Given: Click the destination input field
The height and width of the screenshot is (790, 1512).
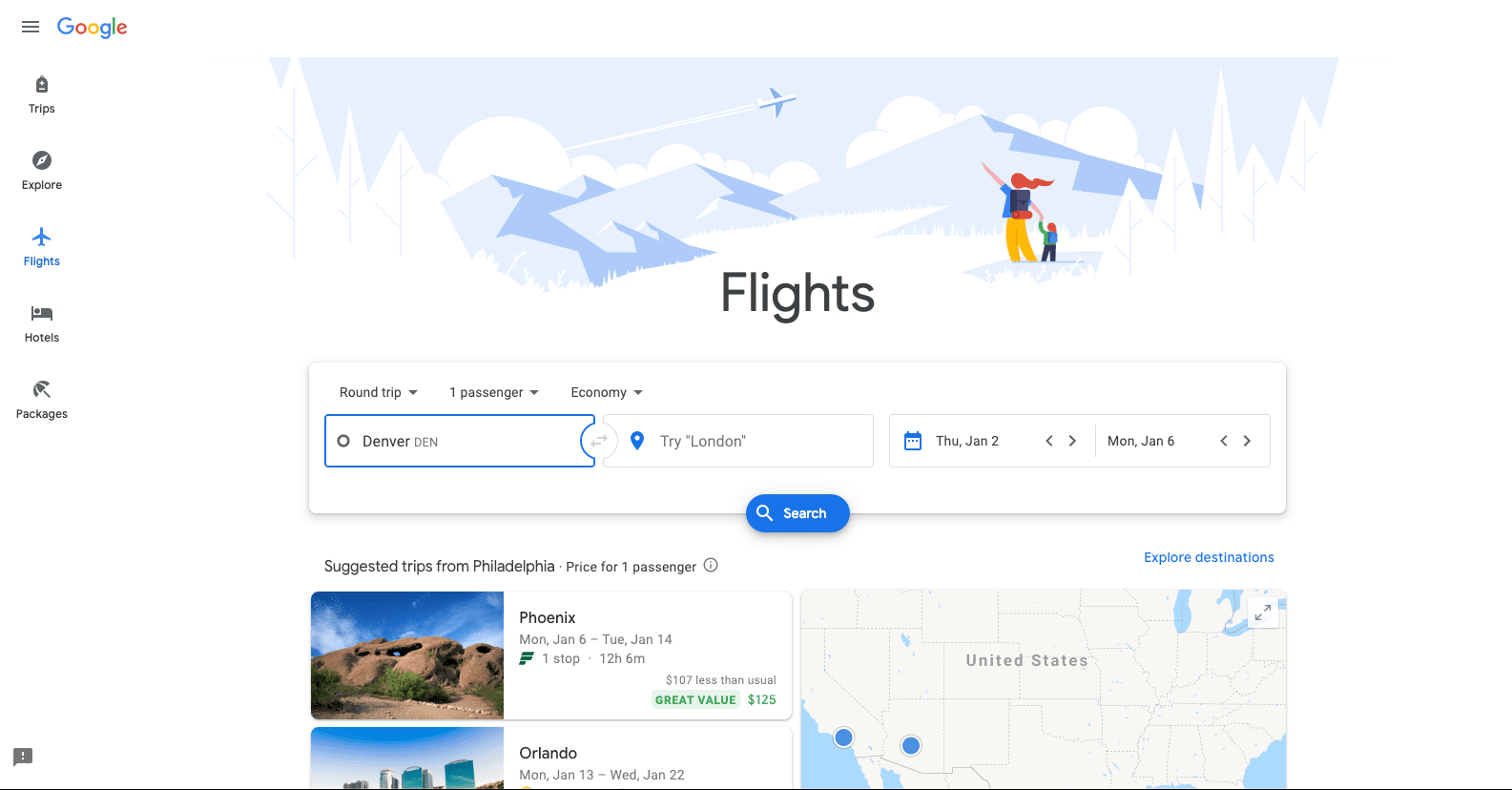Looking at the screenshot, I should click(x=739, y=441).
